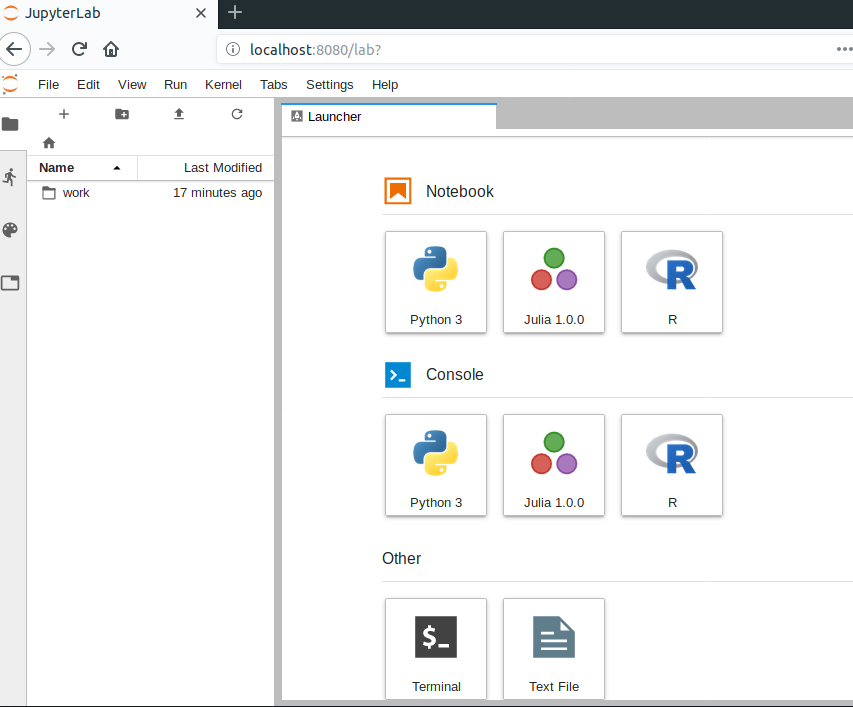Click the '17 minutes ago' timestamp

coord(218,193)
